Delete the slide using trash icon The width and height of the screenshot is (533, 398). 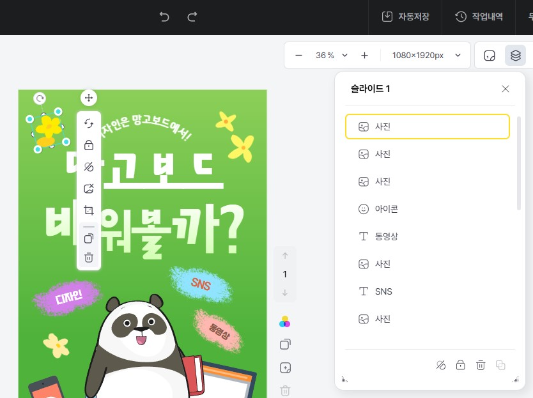tap(285, 391)
